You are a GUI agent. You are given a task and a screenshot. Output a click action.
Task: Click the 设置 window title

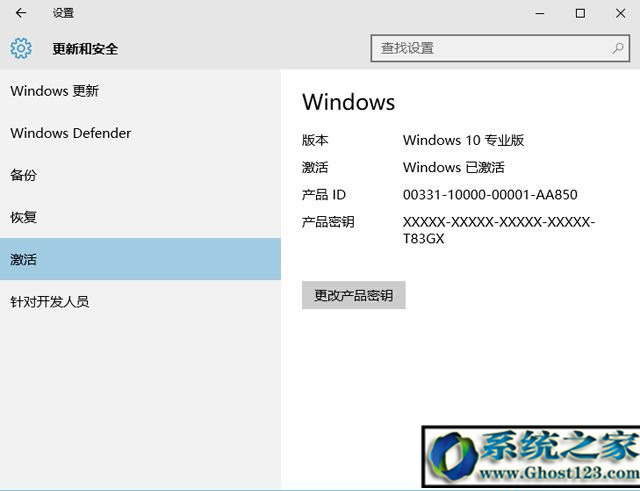(x=63, y=13)
